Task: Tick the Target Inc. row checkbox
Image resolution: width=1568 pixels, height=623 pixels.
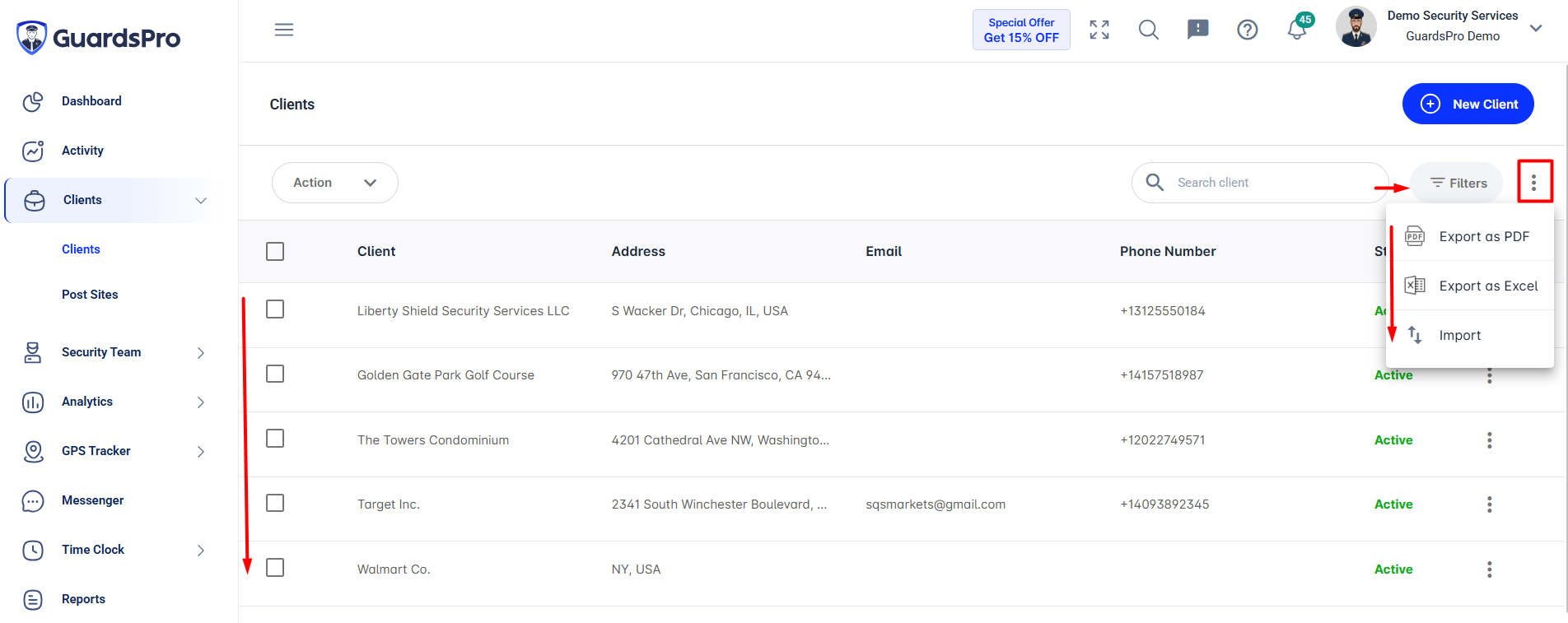Action: 275,503
